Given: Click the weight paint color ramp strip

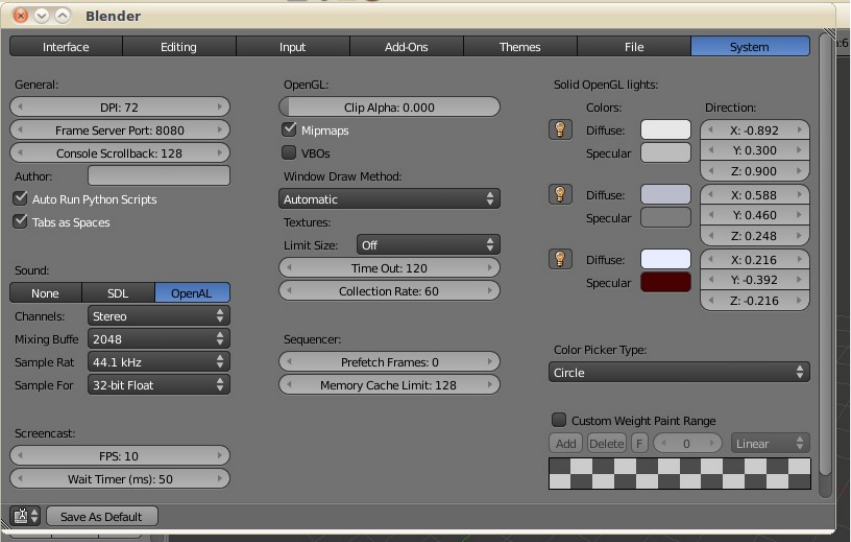Looking at the screenshot, I should tap(679, 473).
